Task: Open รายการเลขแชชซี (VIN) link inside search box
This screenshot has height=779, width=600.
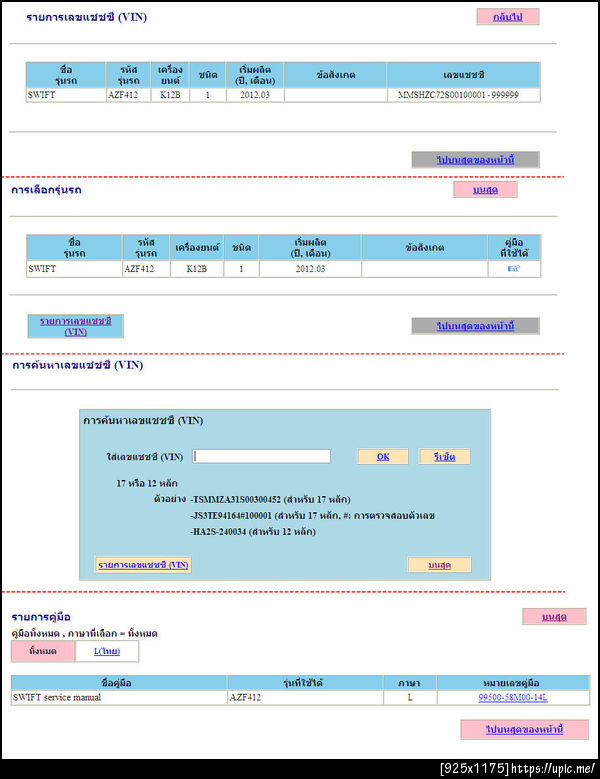Action: click(x=143, y=565)
